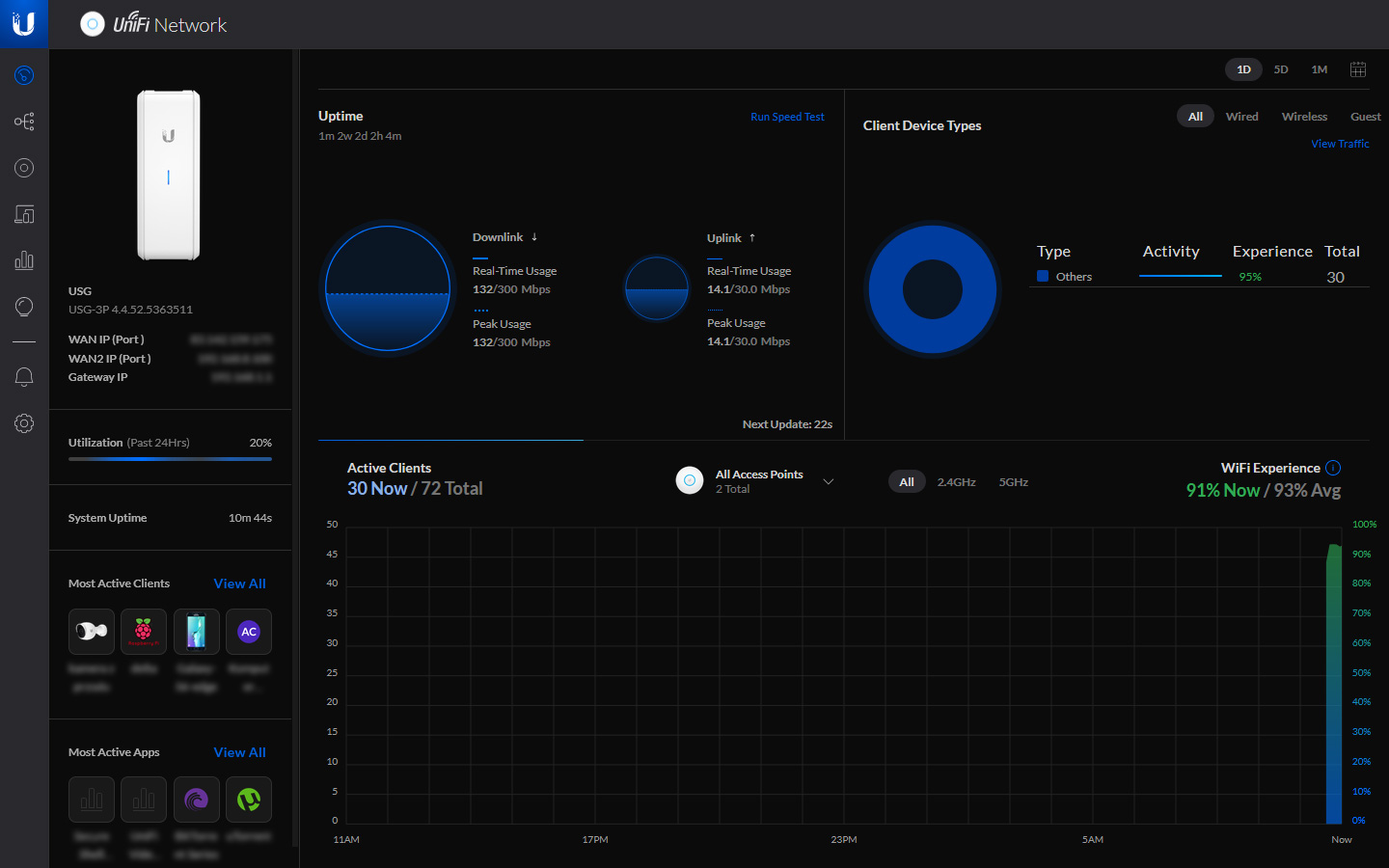Select the 5D time range
The width and height of the screenshot is (1389, 868).
click(x=1281, y=69)
